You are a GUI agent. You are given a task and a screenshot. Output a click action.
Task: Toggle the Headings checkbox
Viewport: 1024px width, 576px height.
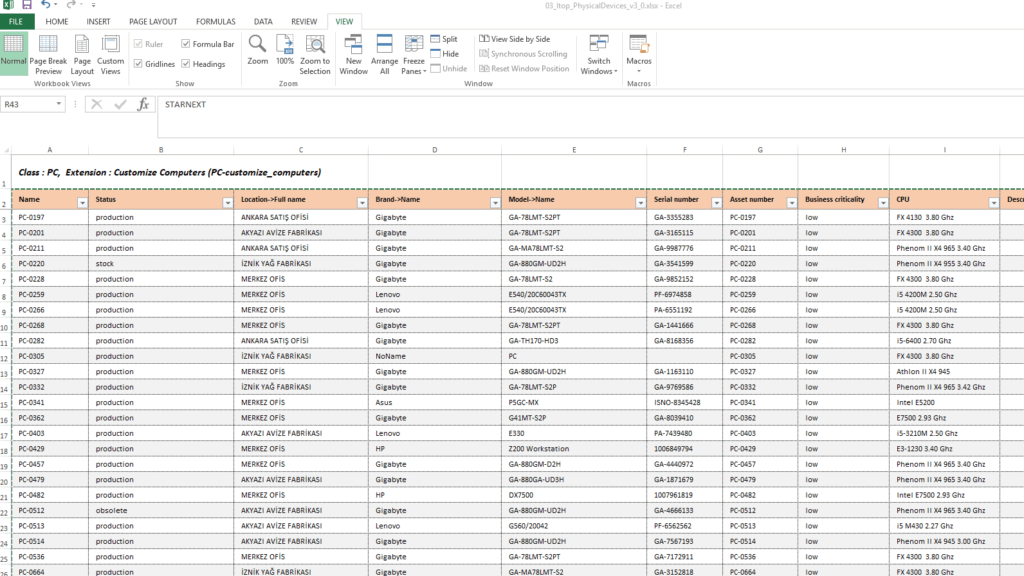186,64
